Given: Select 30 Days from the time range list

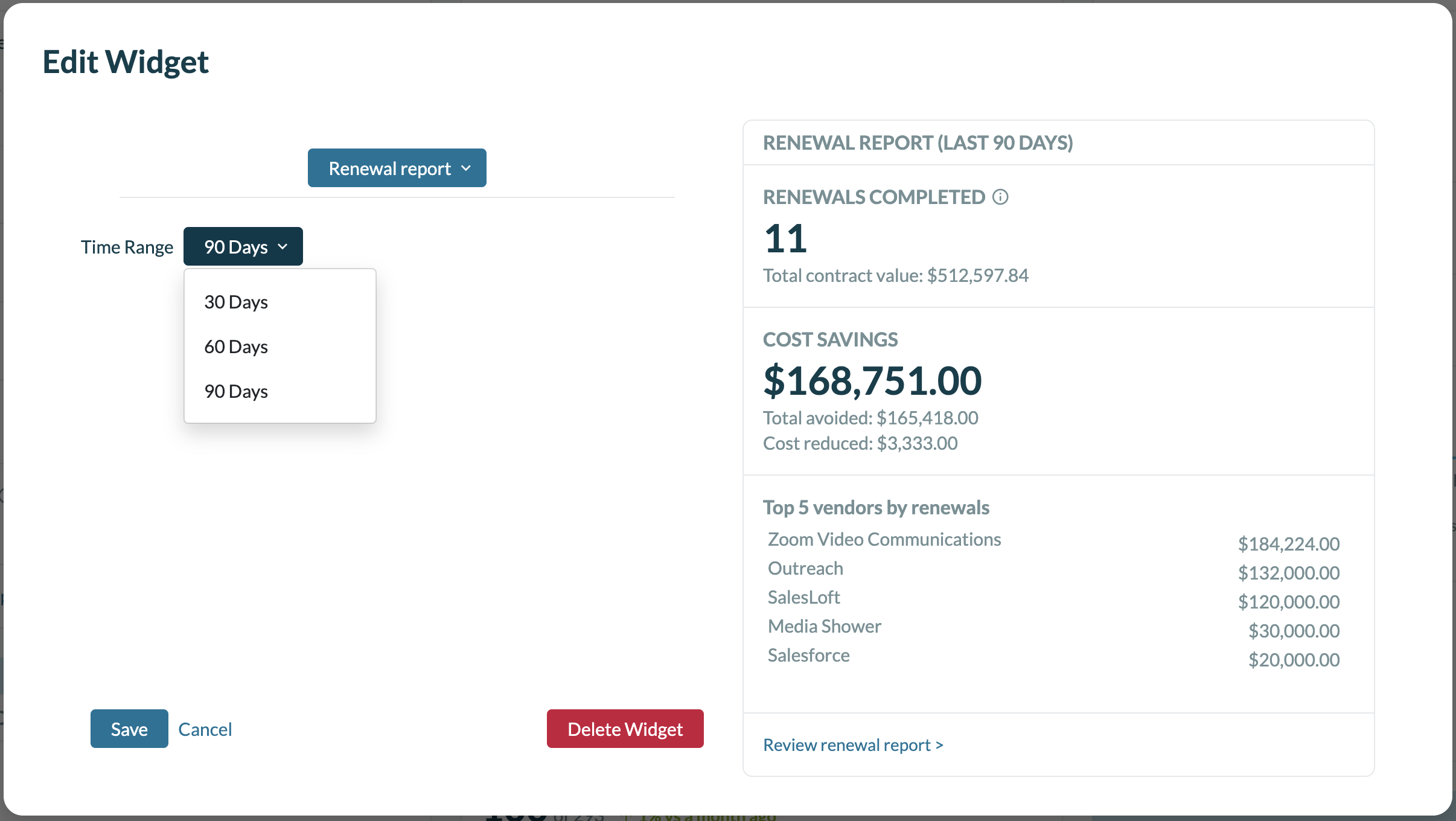Looking at the screenshot, I should pyautogui.click(x=236, y=302).
